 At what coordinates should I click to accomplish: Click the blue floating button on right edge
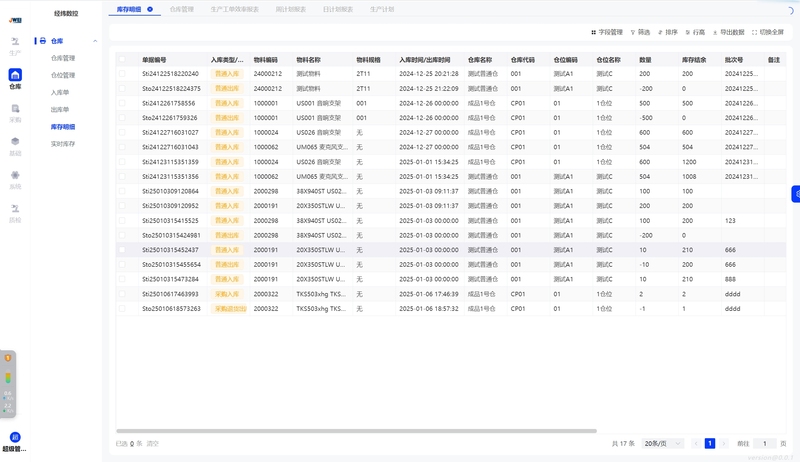(x=796, y=194)
